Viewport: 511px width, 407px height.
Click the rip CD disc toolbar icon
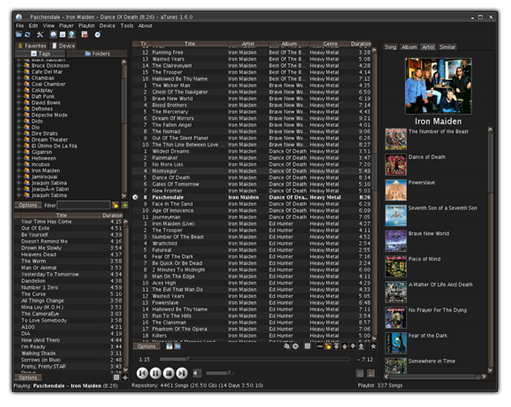click(x=97, y=35)
